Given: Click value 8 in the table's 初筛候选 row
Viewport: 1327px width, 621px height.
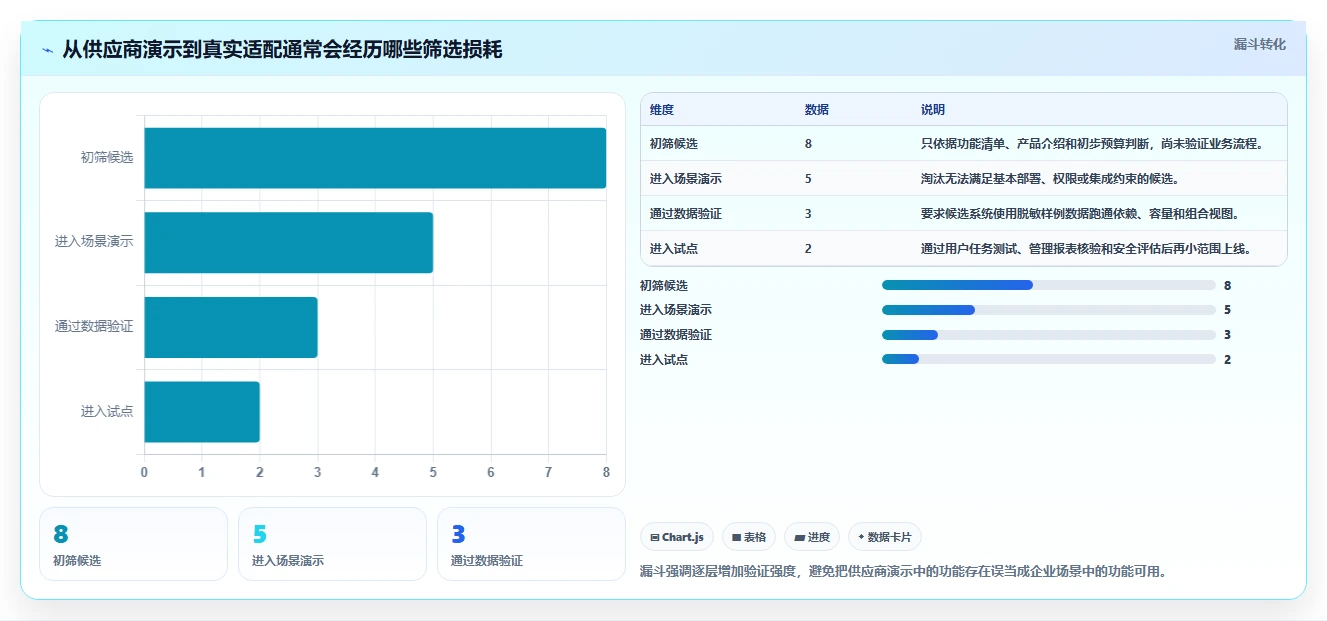Looking at the screenshot, I should 808,144.
